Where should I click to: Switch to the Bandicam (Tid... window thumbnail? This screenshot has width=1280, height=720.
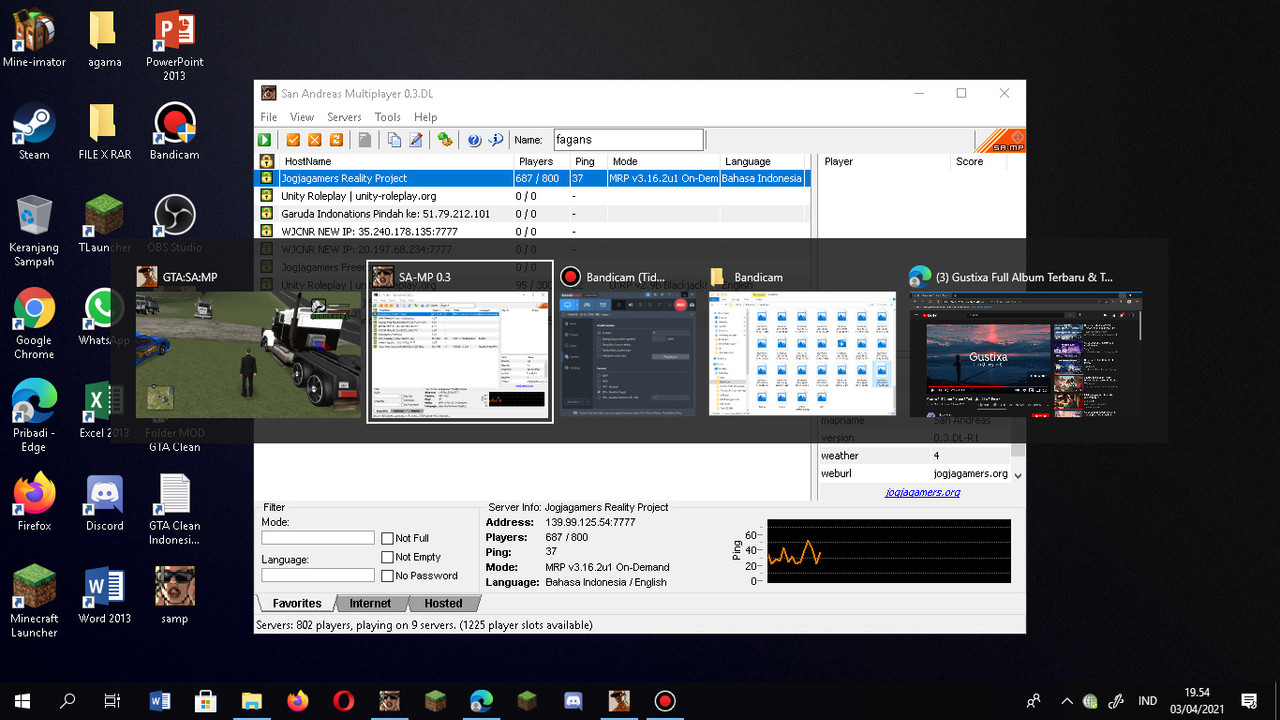click(627, 343)
